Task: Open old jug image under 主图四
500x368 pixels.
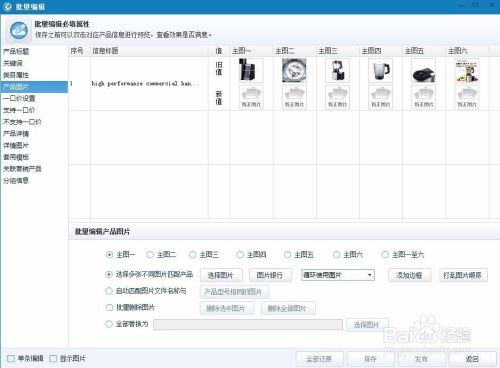Action: click(x=380, y=70)
